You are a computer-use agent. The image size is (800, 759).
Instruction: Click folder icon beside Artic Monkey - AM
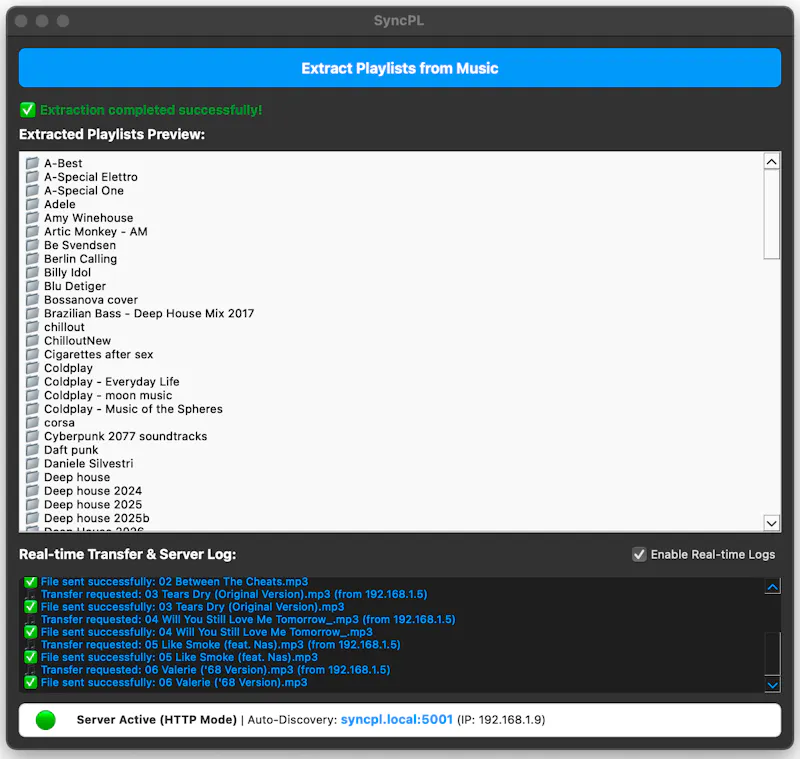33,231
